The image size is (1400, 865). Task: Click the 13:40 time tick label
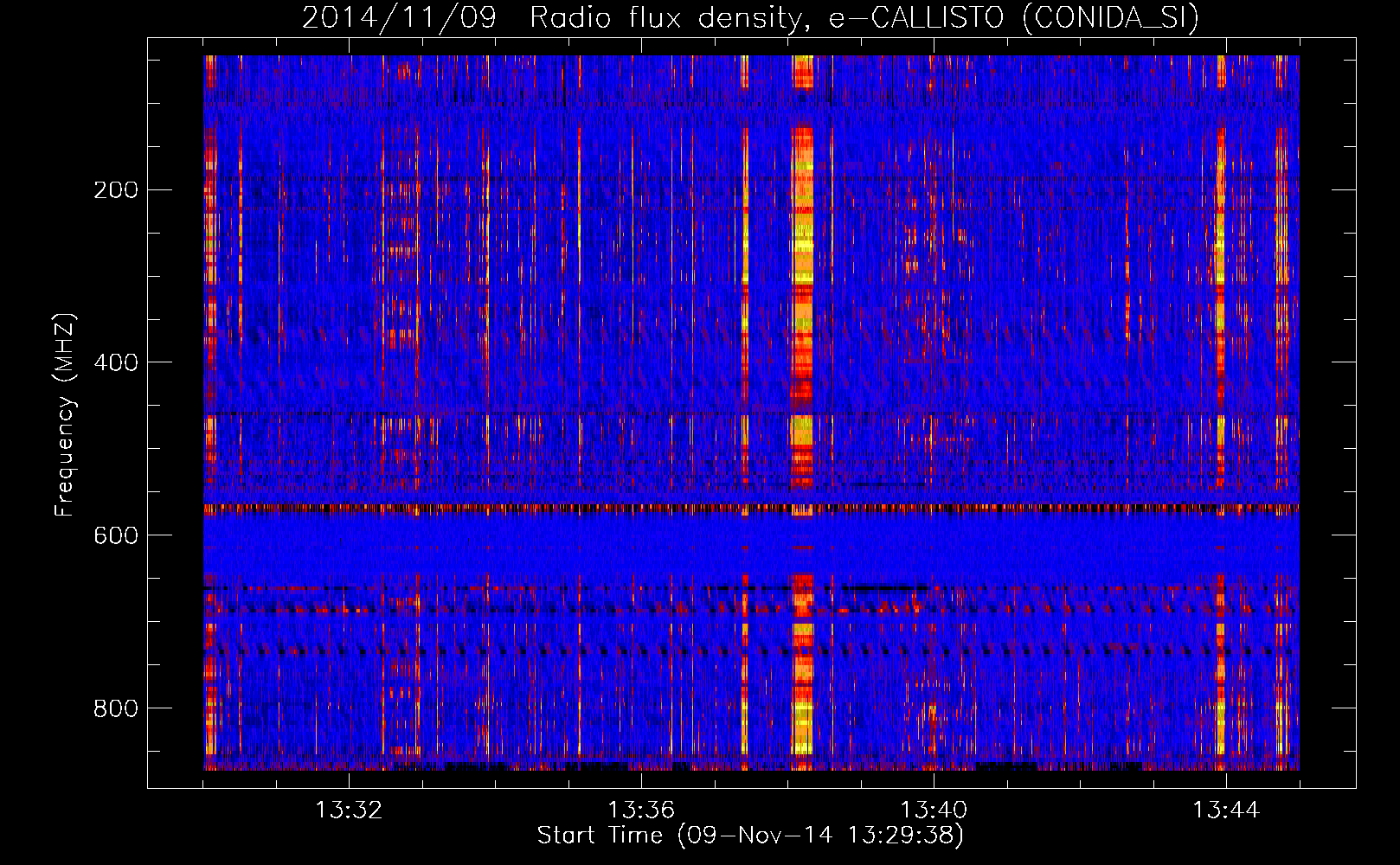point(934,811)
